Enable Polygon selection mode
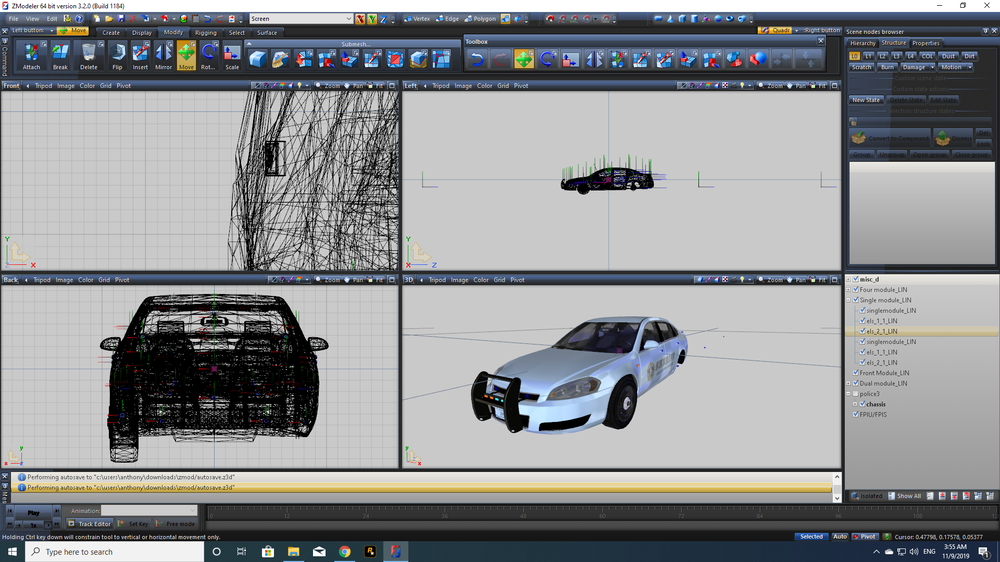The image size is (1000, 562). 480,18
